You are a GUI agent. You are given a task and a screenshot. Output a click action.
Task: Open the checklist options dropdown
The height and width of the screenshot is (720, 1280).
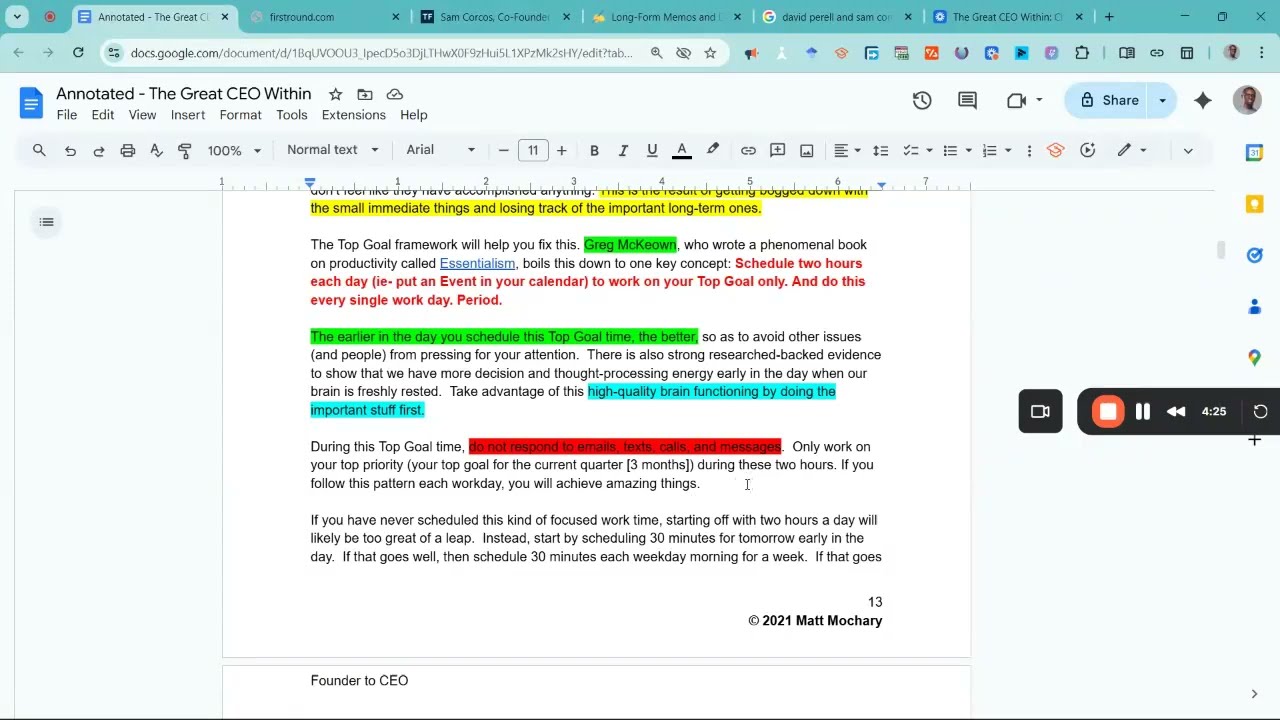pyautogui.click(x=917, y=150)
